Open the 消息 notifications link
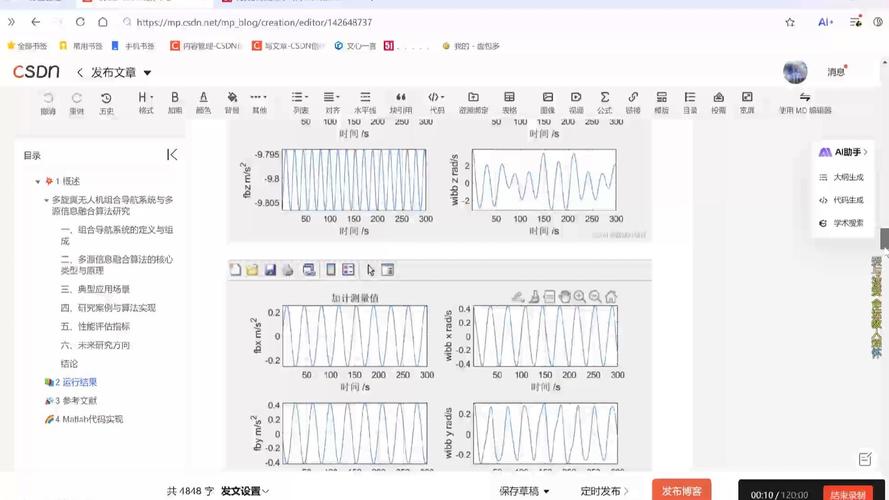 click(x=836, y=72)
